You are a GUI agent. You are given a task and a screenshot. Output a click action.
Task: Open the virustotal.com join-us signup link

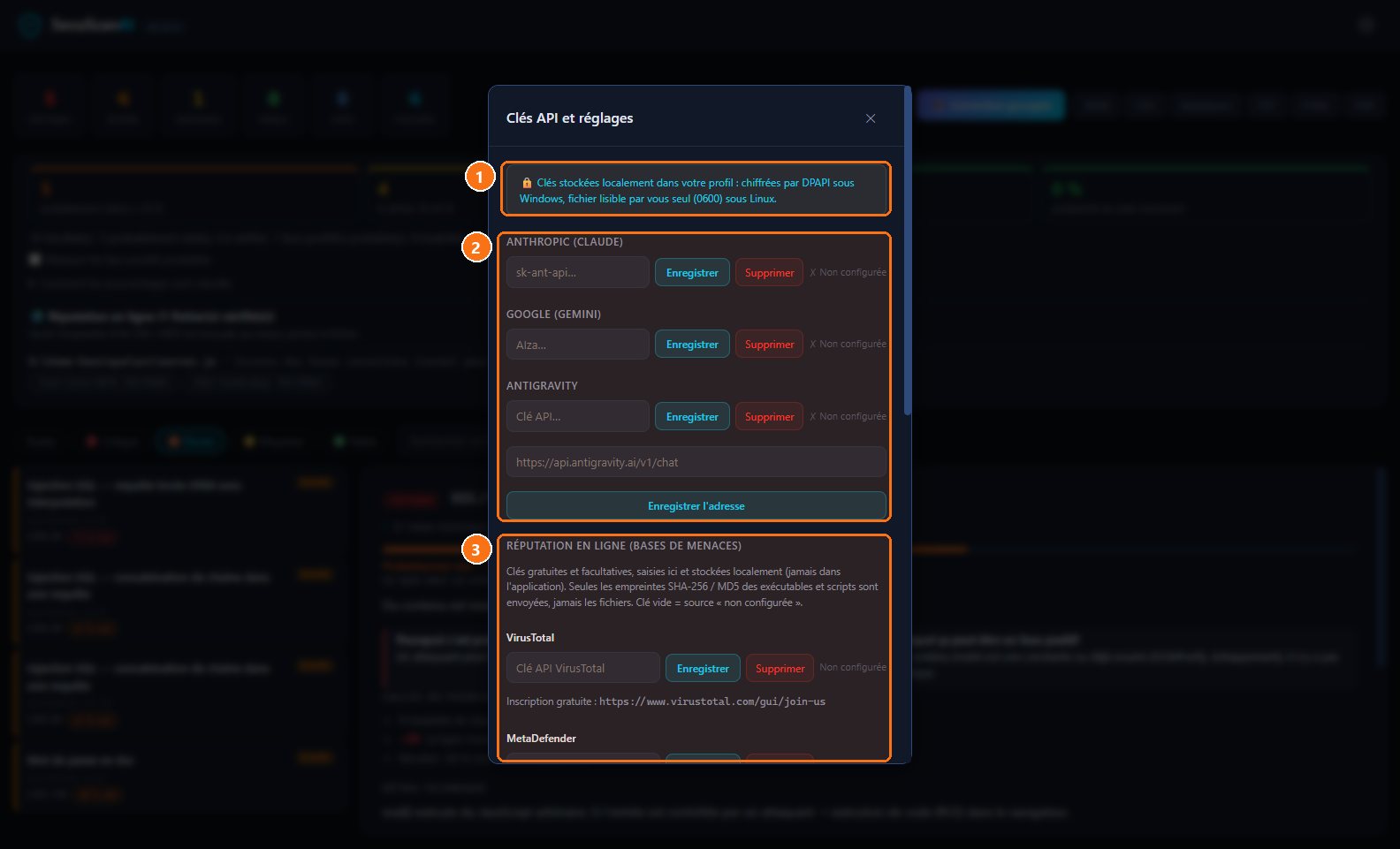click(712, 701)
